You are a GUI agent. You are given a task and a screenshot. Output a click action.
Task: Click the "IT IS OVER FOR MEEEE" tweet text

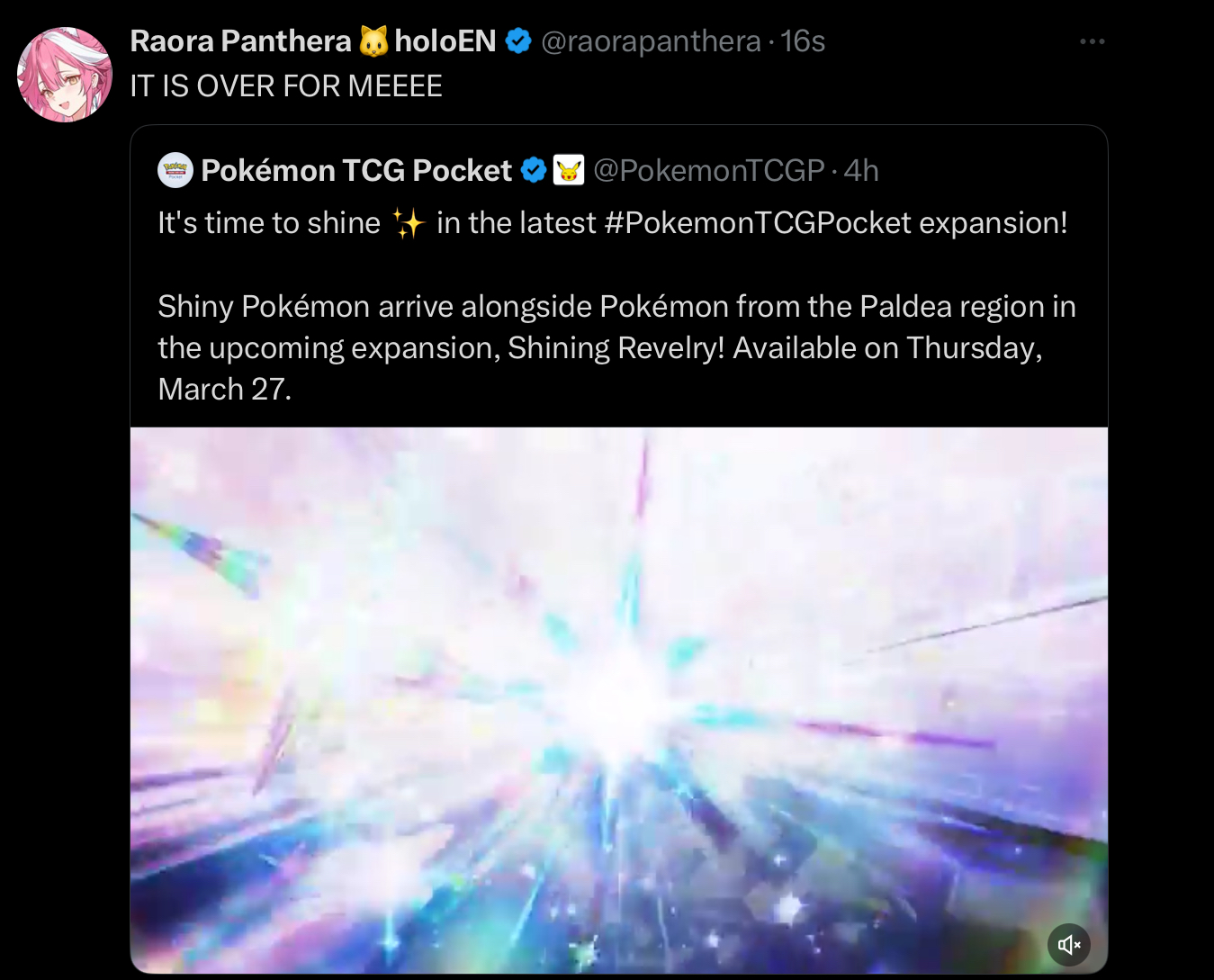point(286,86)
